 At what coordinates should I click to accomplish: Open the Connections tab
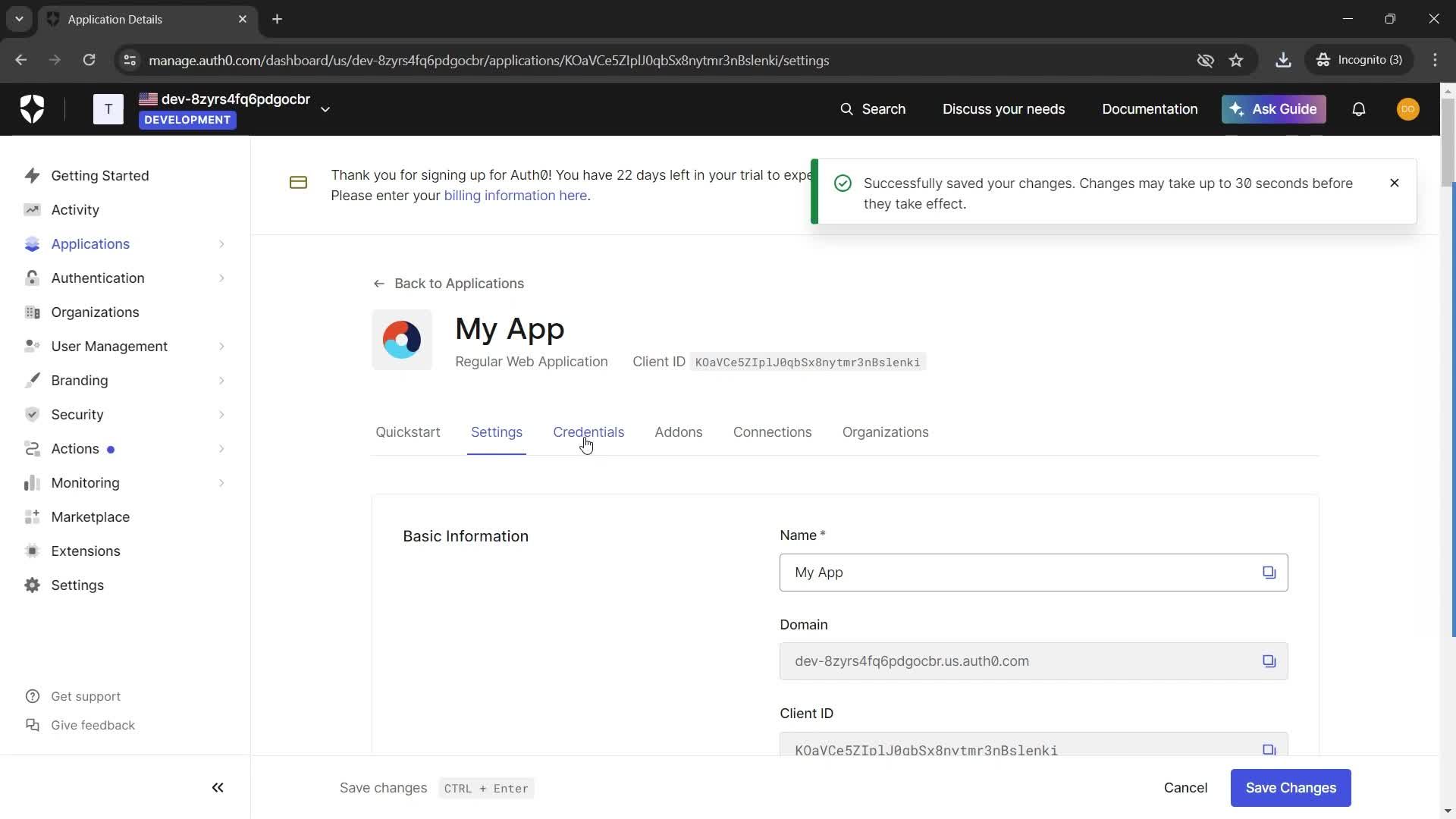(x=772, y=432)
